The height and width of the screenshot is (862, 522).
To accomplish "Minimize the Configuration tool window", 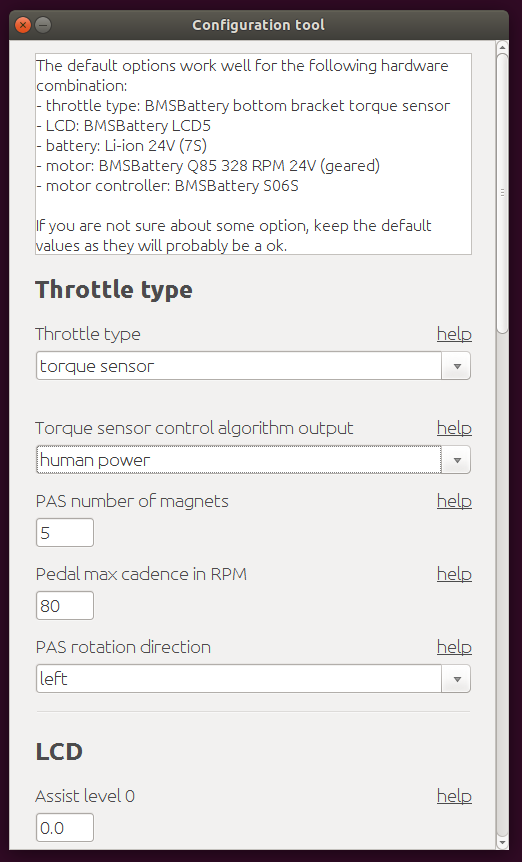I will pos(43,25).
